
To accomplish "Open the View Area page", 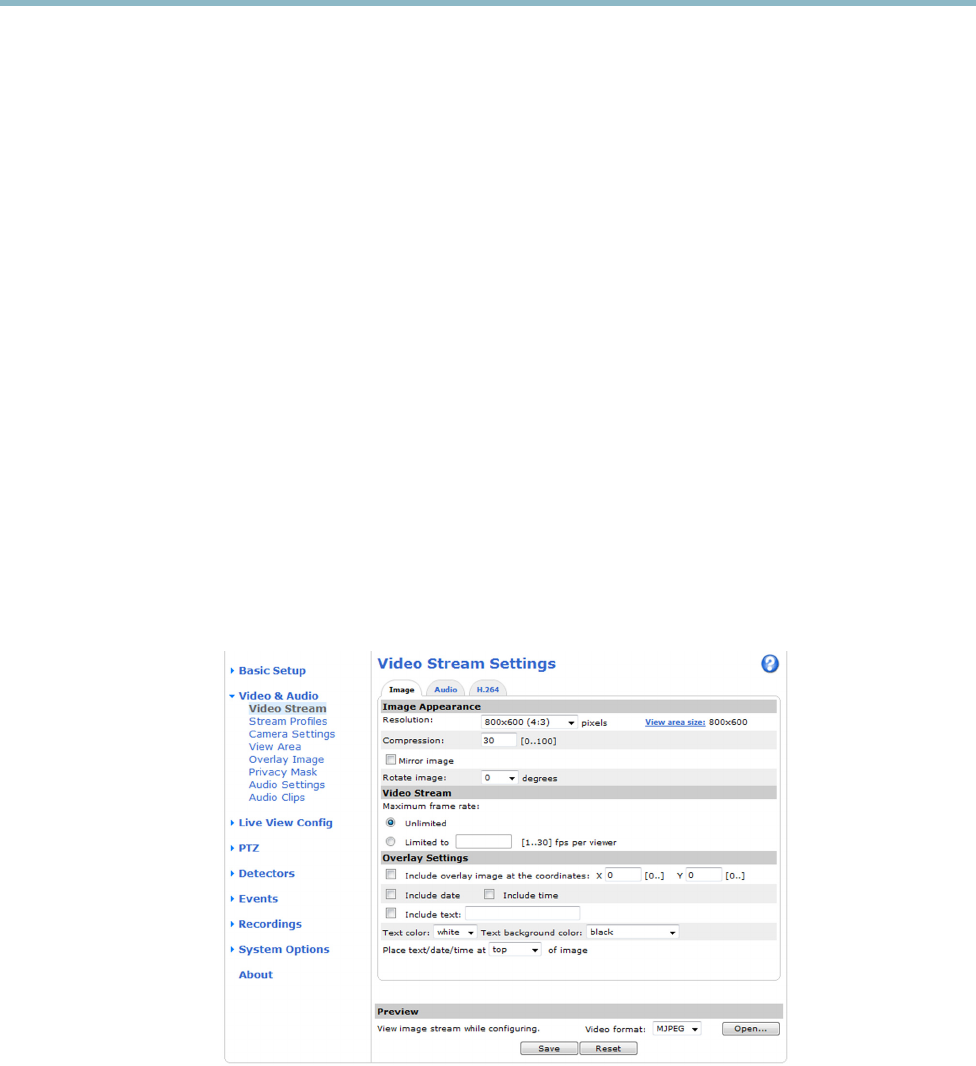I will pyautogui.click(x=275, y=746).
